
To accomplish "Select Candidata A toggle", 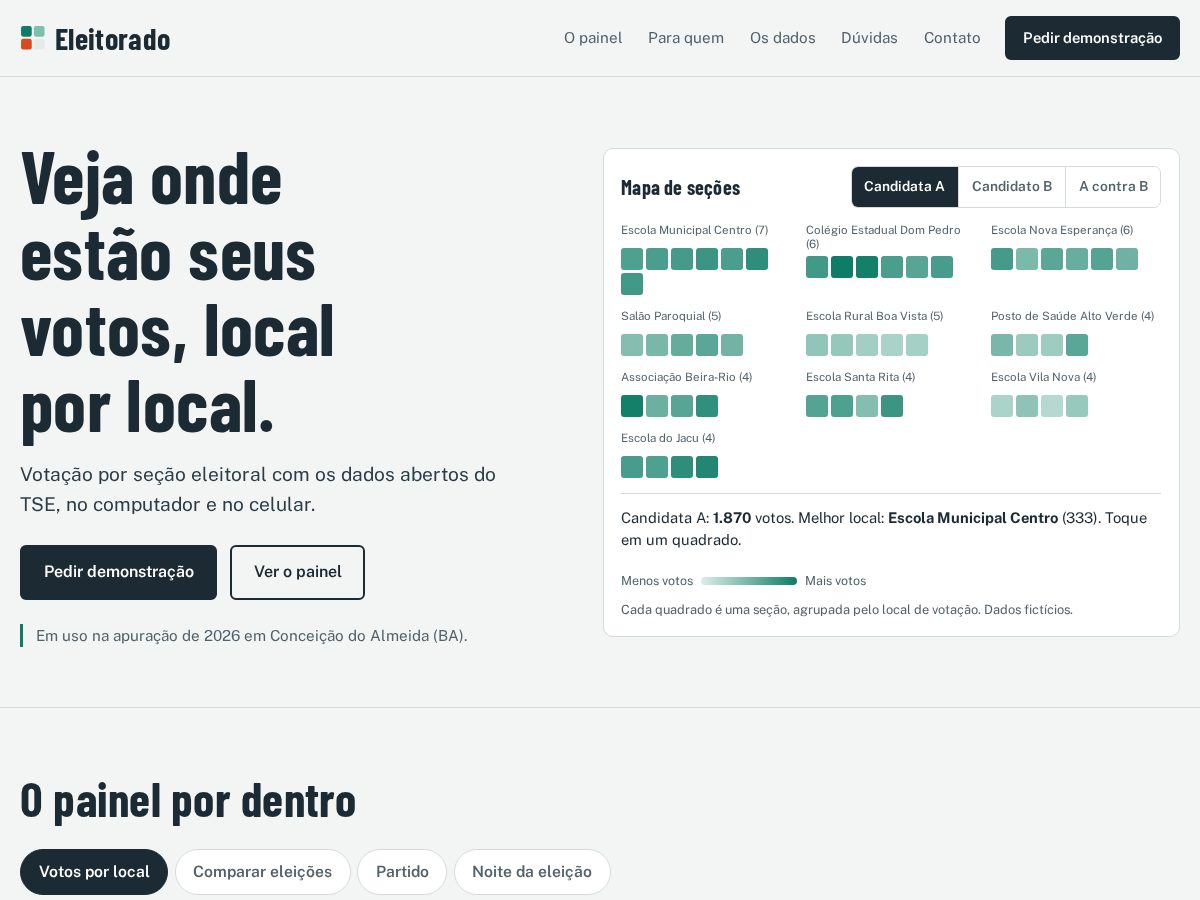I will tap(905, 187).
